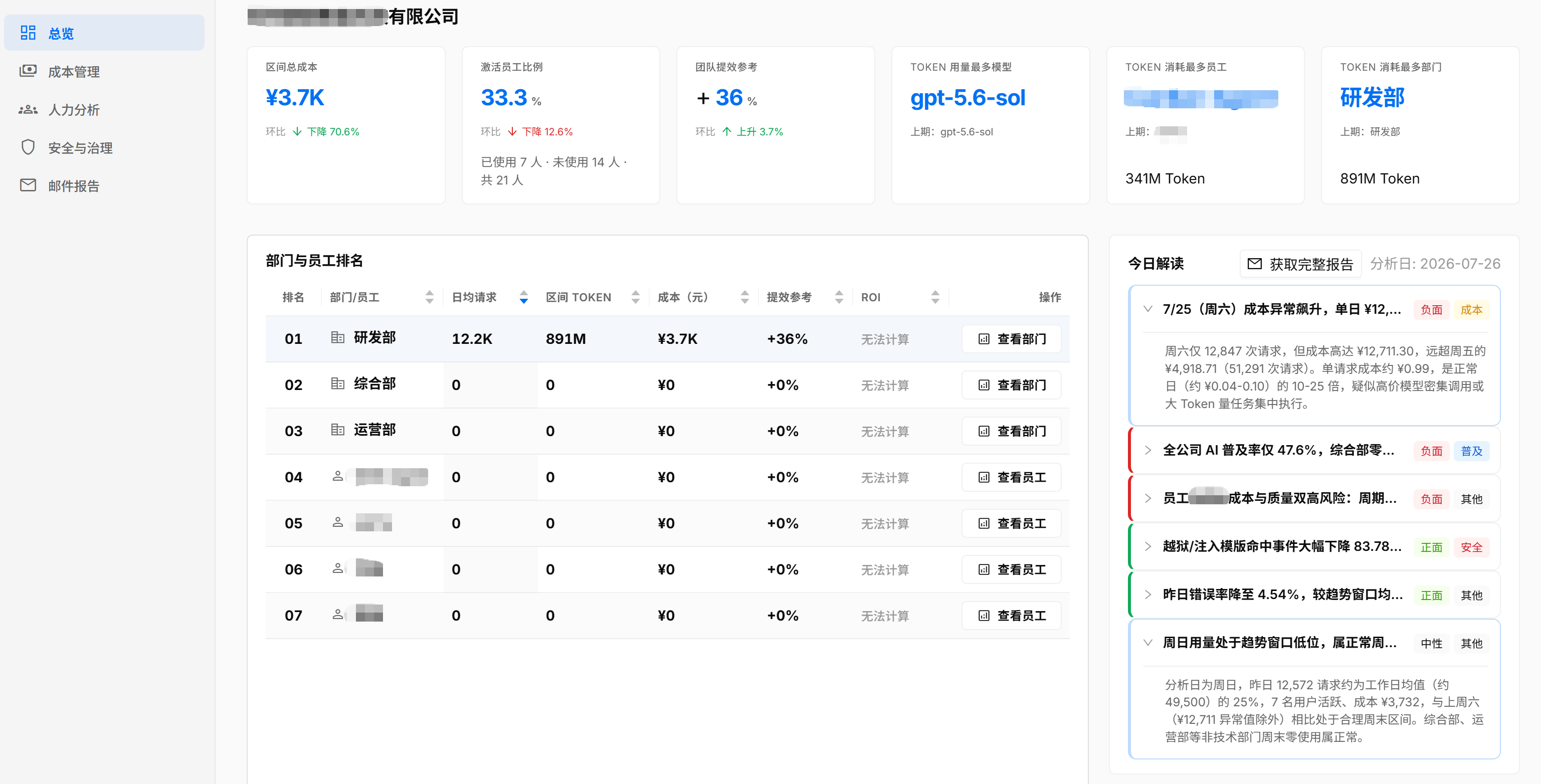Click envelope icon in 获取完整报告 button
Screen dimensions: 1541x784
point(1254,264)
